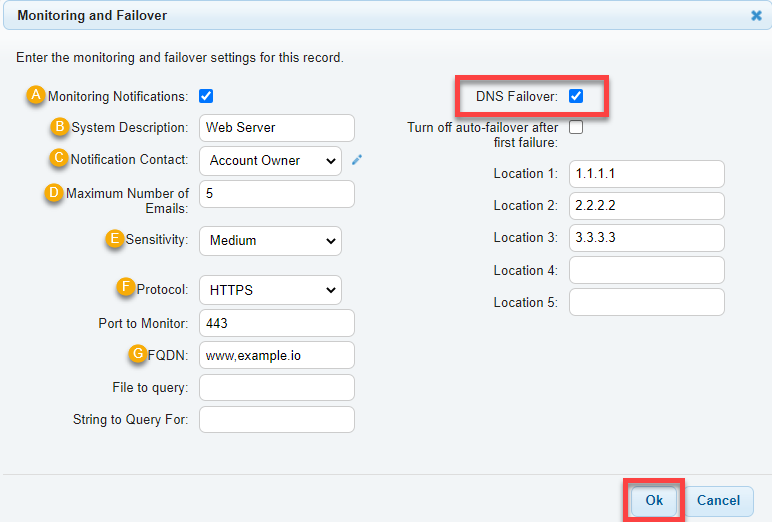Click into the Location 4 input box
Viewport: 772px width, 522px height.
(x=646, y=270)
